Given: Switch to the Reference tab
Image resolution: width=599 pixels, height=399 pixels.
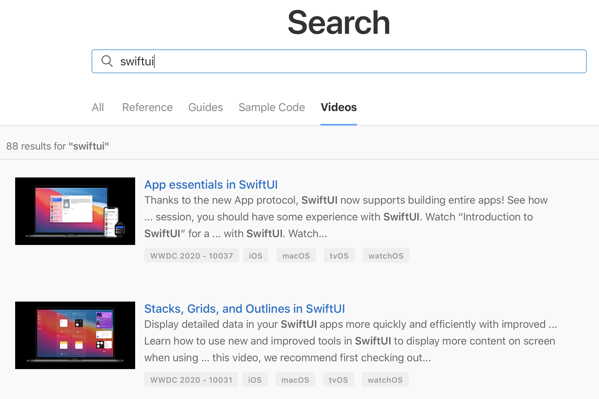Looking at the screenshot, I should point(147,107).
